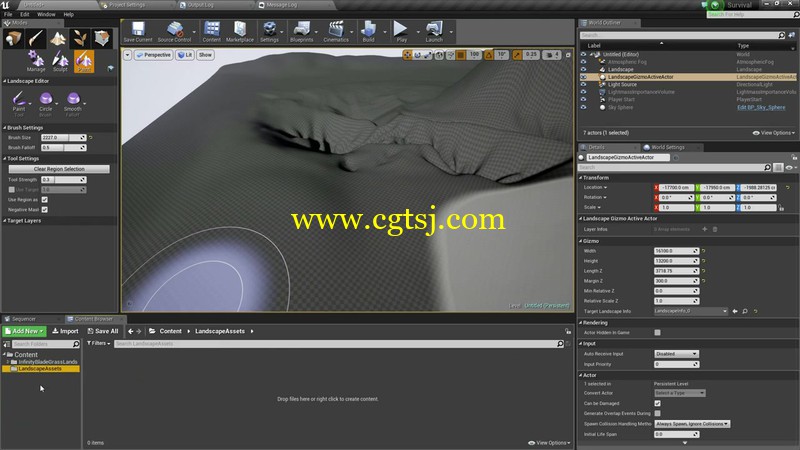Toggle world/local coordinate system icon
800x450 pixels.
(439, 55)
